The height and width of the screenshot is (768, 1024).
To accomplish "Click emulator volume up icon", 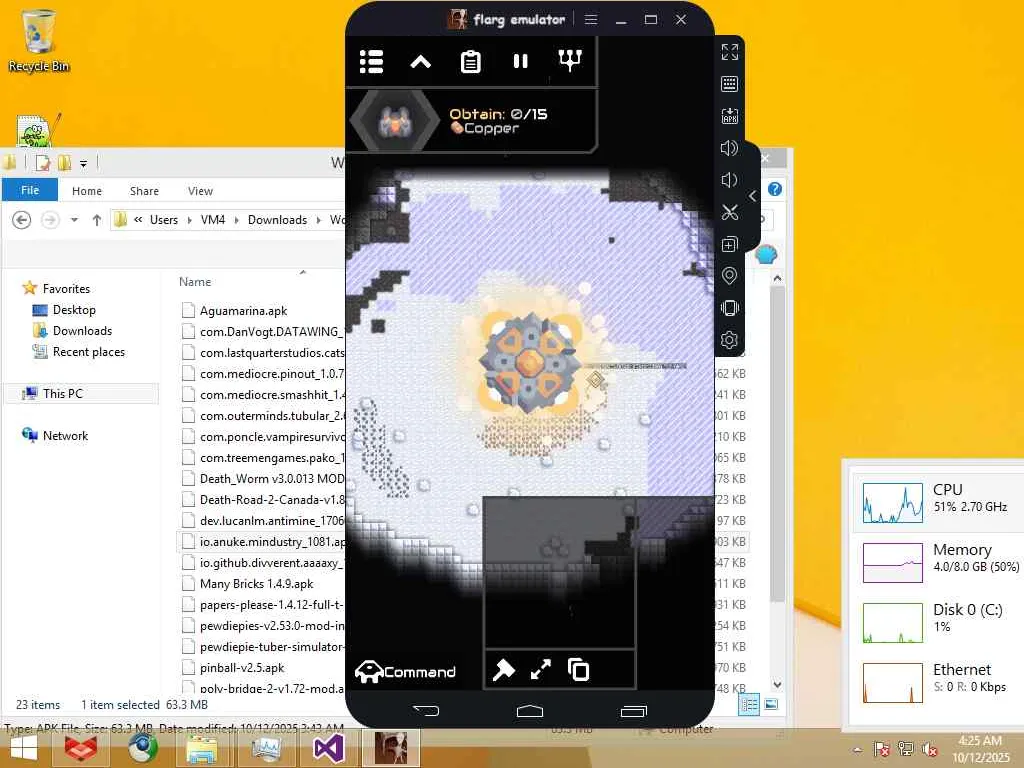I will [729, 148].
